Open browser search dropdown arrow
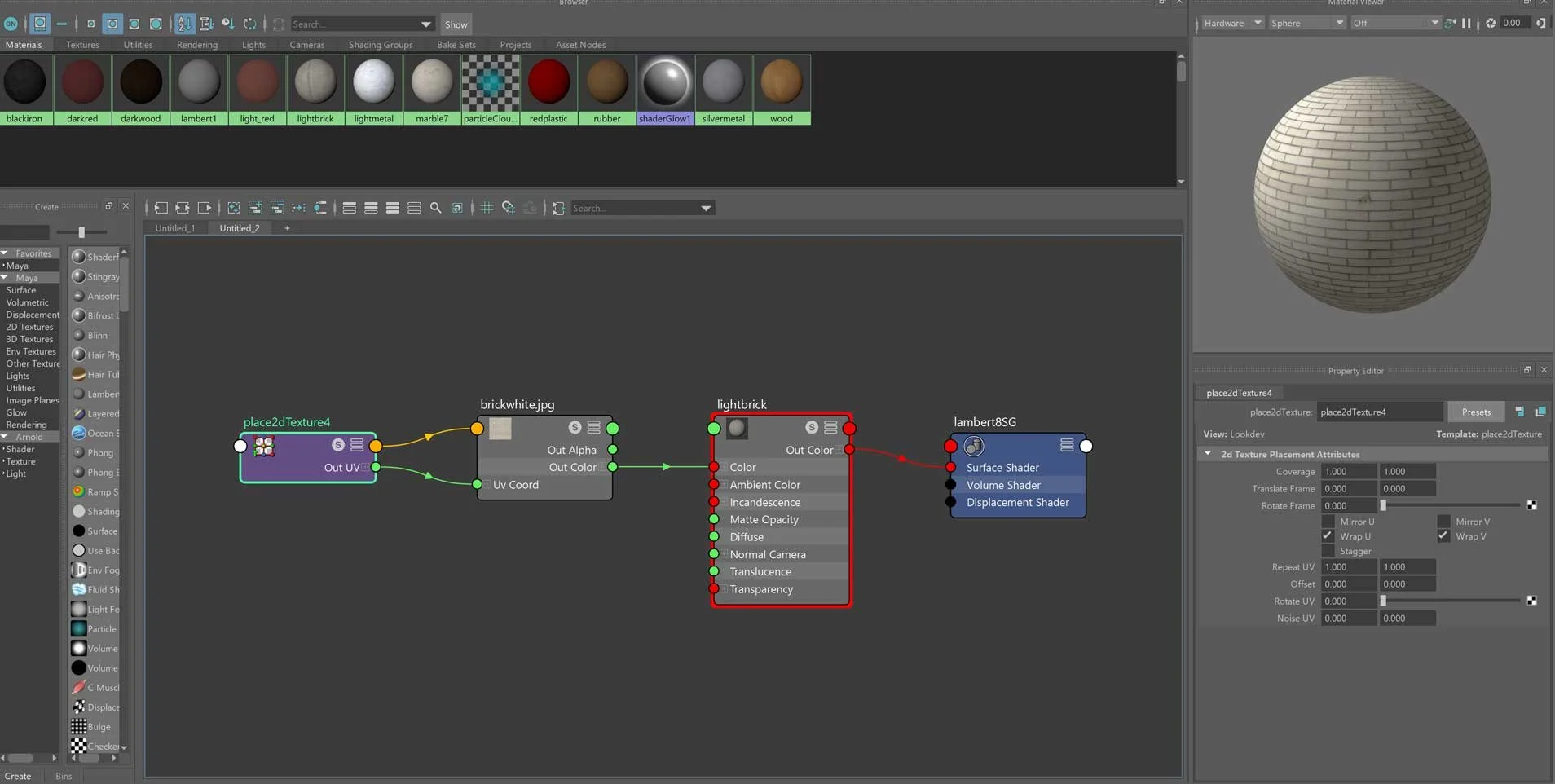This screenshot has height=784, width=1555. point(425,24)
